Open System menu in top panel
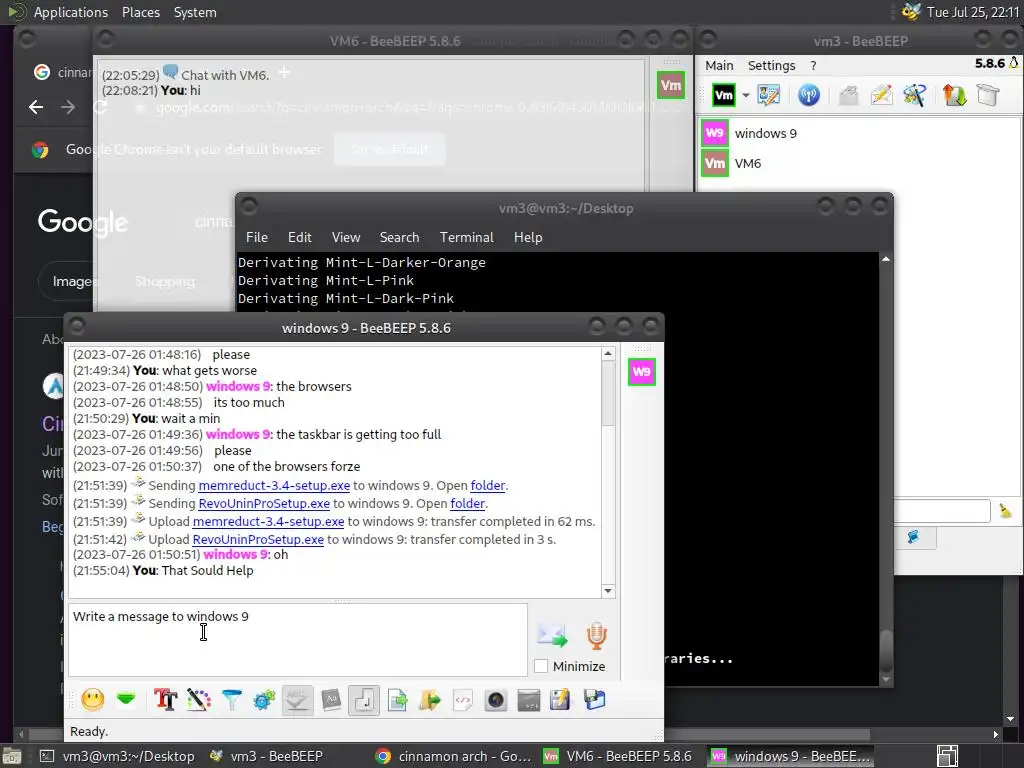The height and width of the screenshot is (768, 1024). (x=195, y=12)
